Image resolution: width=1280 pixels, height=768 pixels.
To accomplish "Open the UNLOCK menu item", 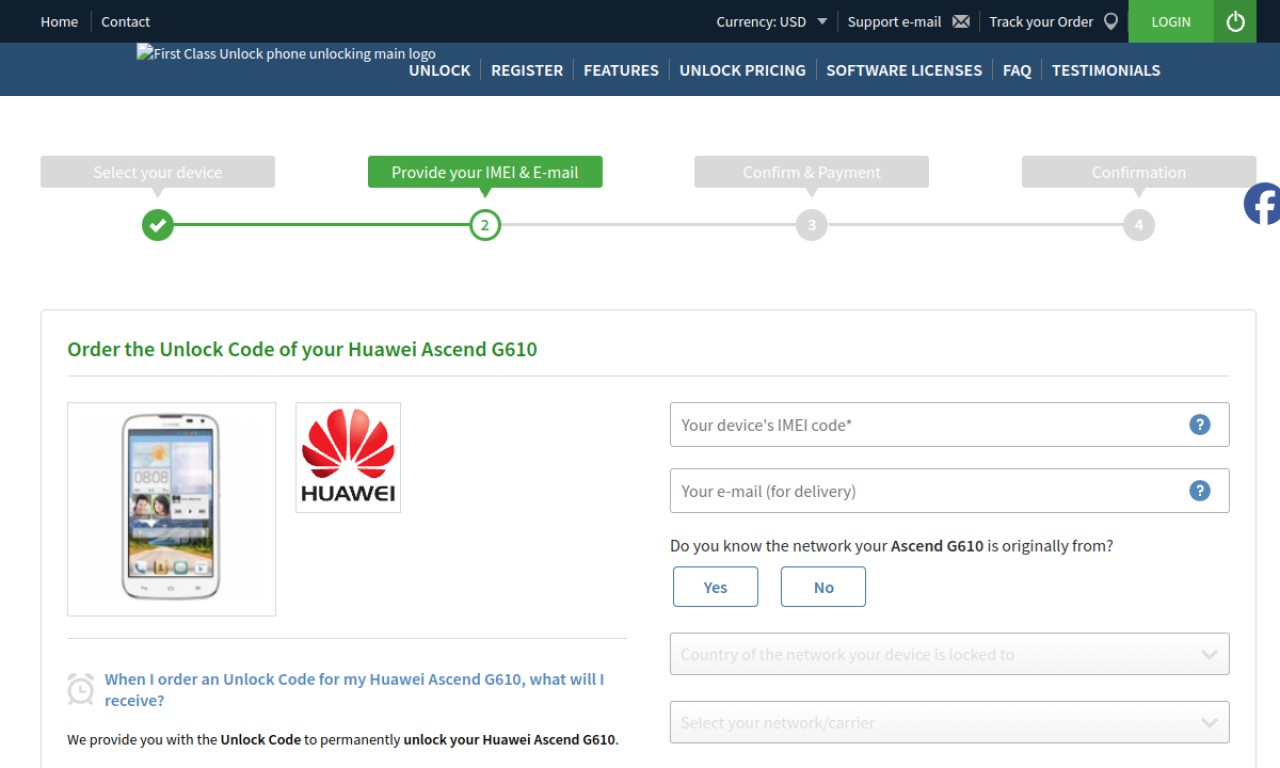I will (439, 70).
